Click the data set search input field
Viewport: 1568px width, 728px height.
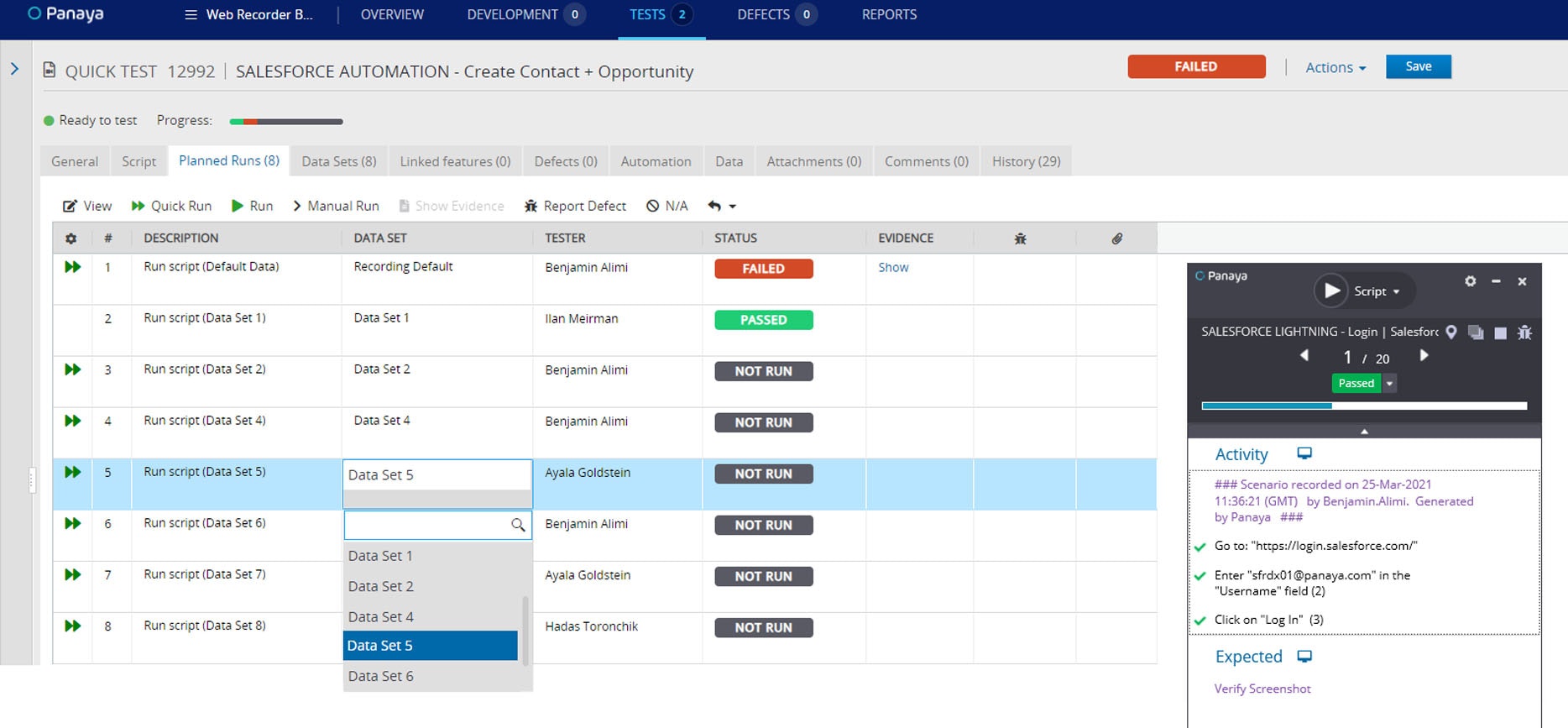point(437,525)
